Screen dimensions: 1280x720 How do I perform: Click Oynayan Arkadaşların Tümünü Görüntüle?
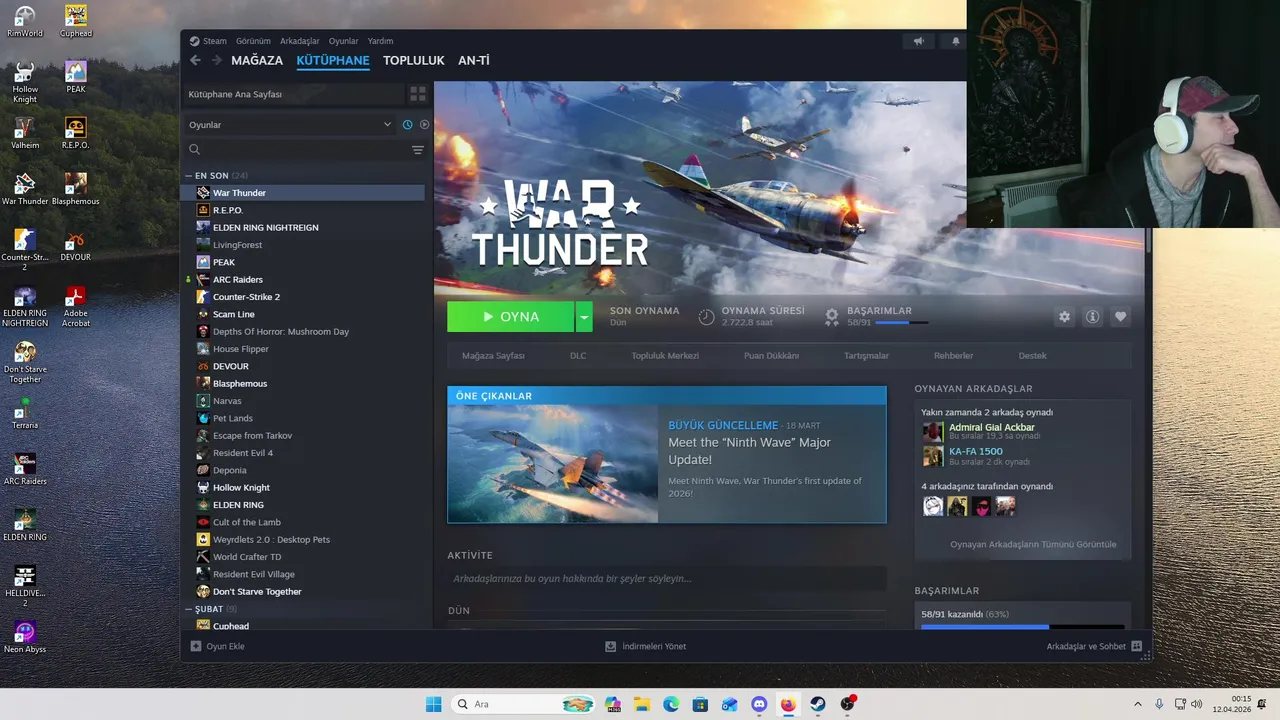click(1033, 545)
